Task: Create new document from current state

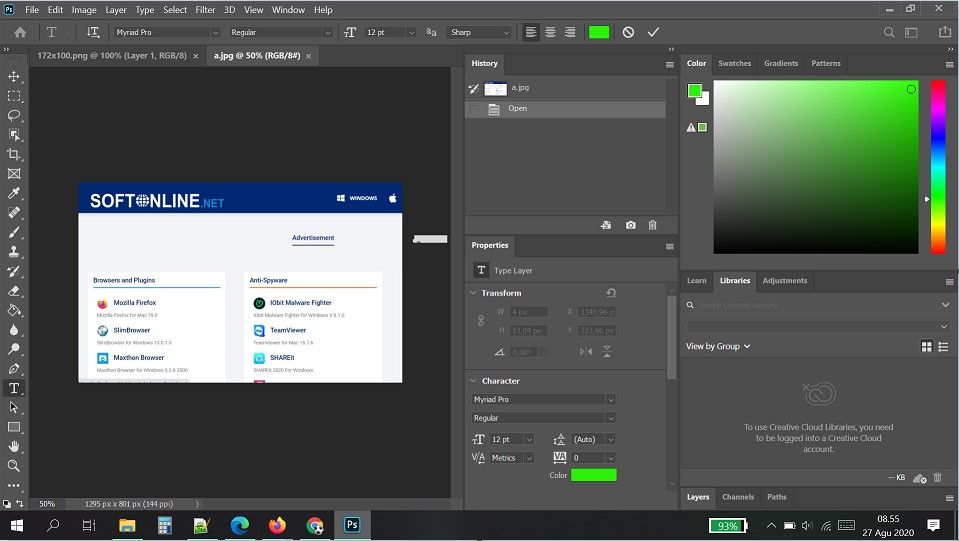Action: click(606, 225)
